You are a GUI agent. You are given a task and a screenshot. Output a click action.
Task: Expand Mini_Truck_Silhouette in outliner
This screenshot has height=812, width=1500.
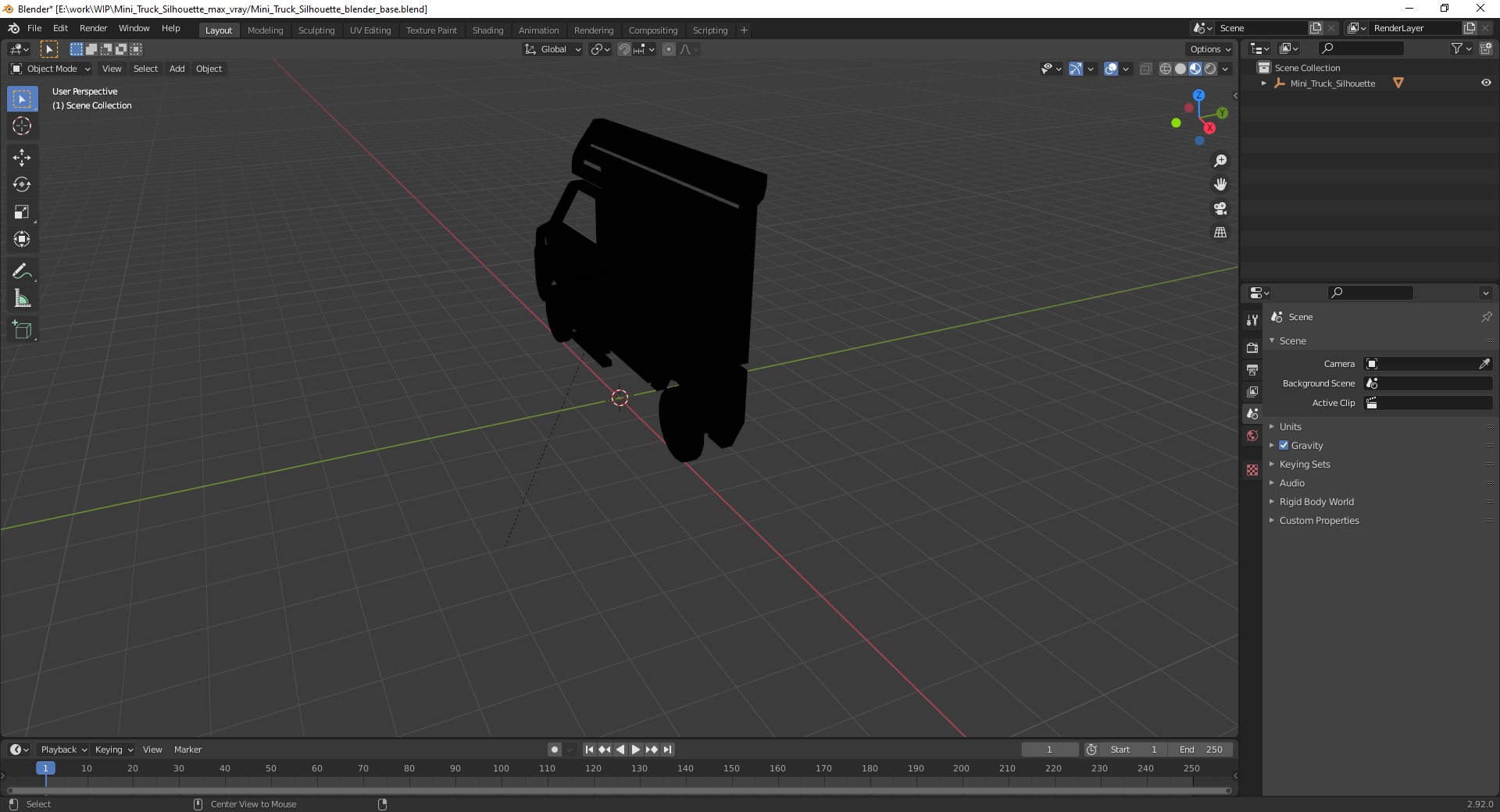click(x=1264, y=83)
